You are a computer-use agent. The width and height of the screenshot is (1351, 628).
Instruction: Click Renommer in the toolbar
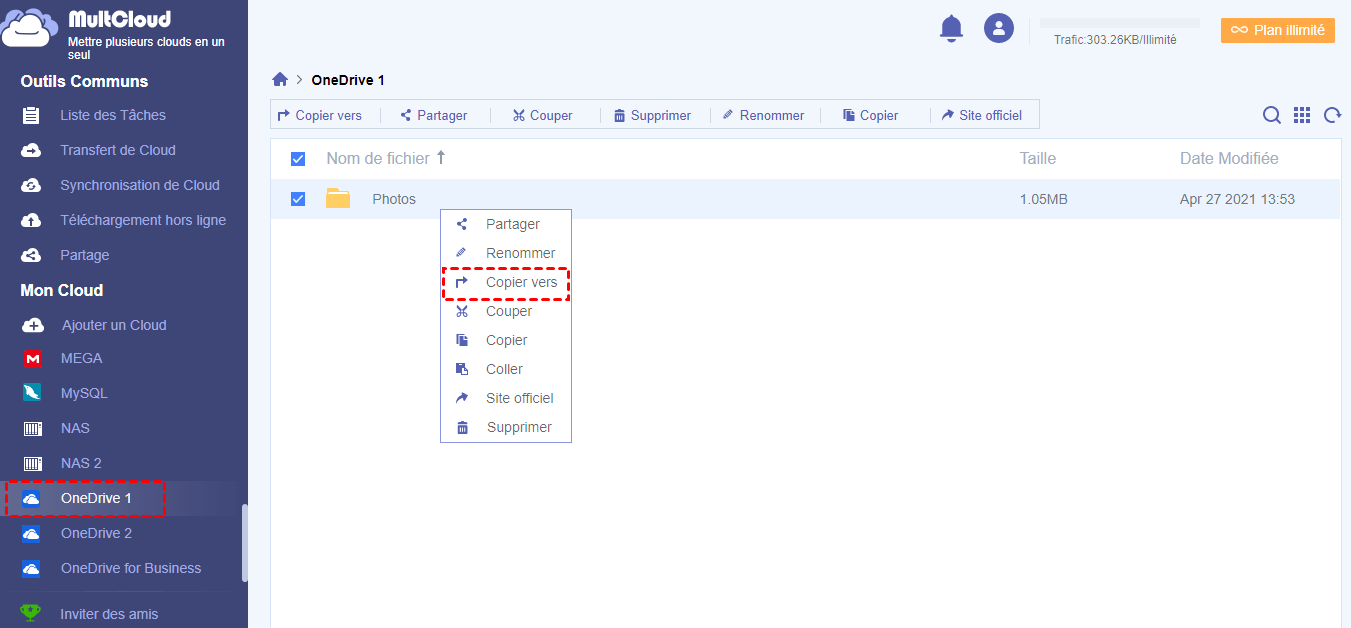click(763, 115)
